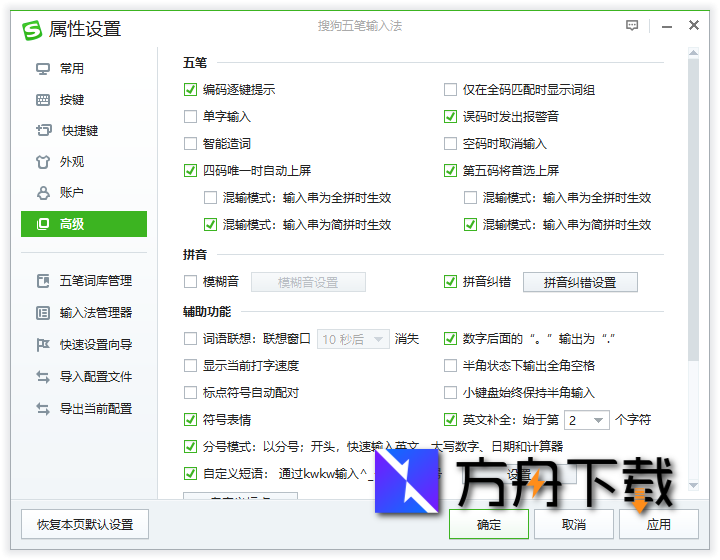
Task: Select 导入配置文件
Action: [x=84, y=377]
